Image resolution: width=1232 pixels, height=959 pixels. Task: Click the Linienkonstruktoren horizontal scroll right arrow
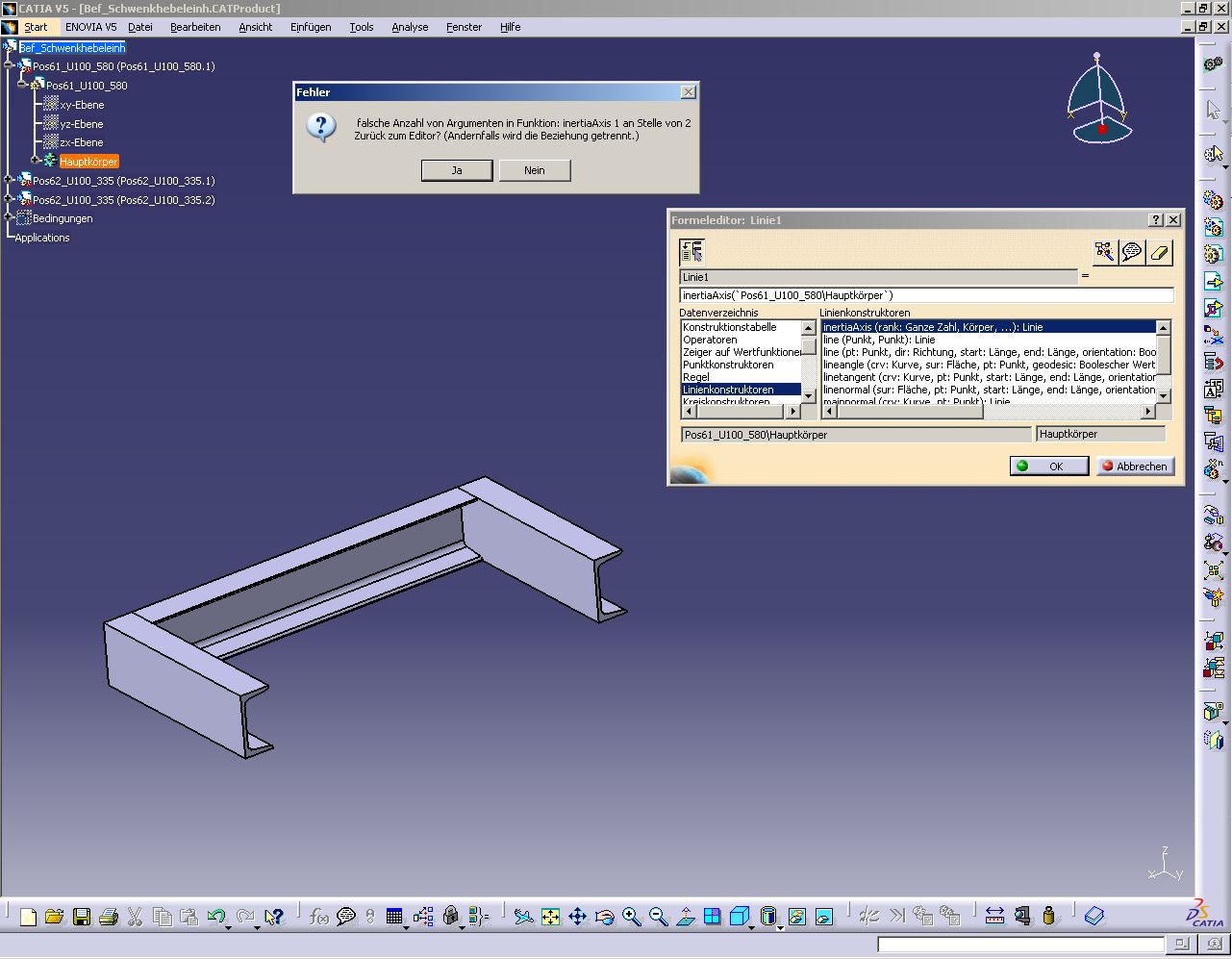coord(1147,412)
